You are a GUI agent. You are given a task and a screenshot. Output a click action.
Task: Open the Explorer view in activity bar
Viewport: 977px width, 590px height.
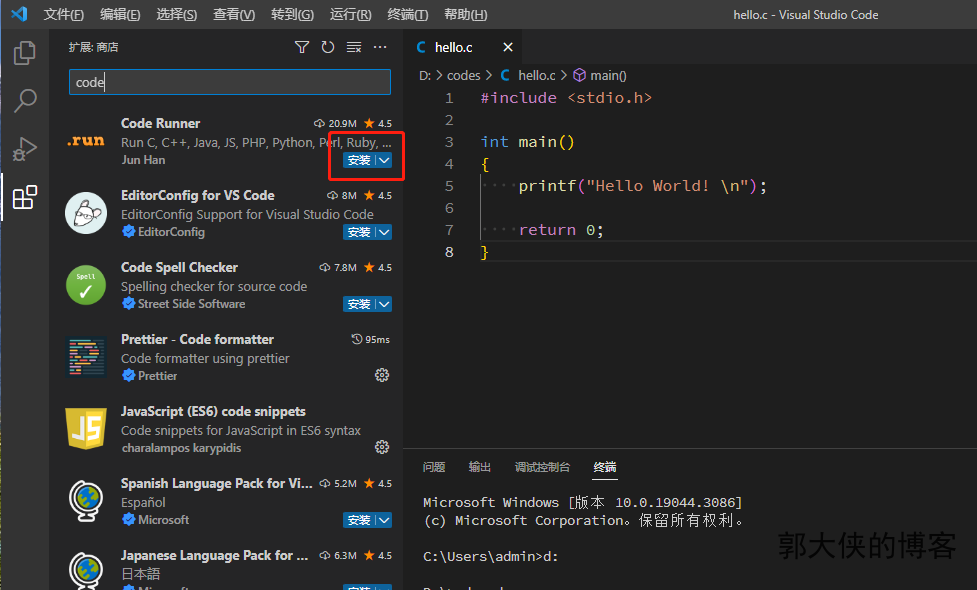click(x=24, y=53)
